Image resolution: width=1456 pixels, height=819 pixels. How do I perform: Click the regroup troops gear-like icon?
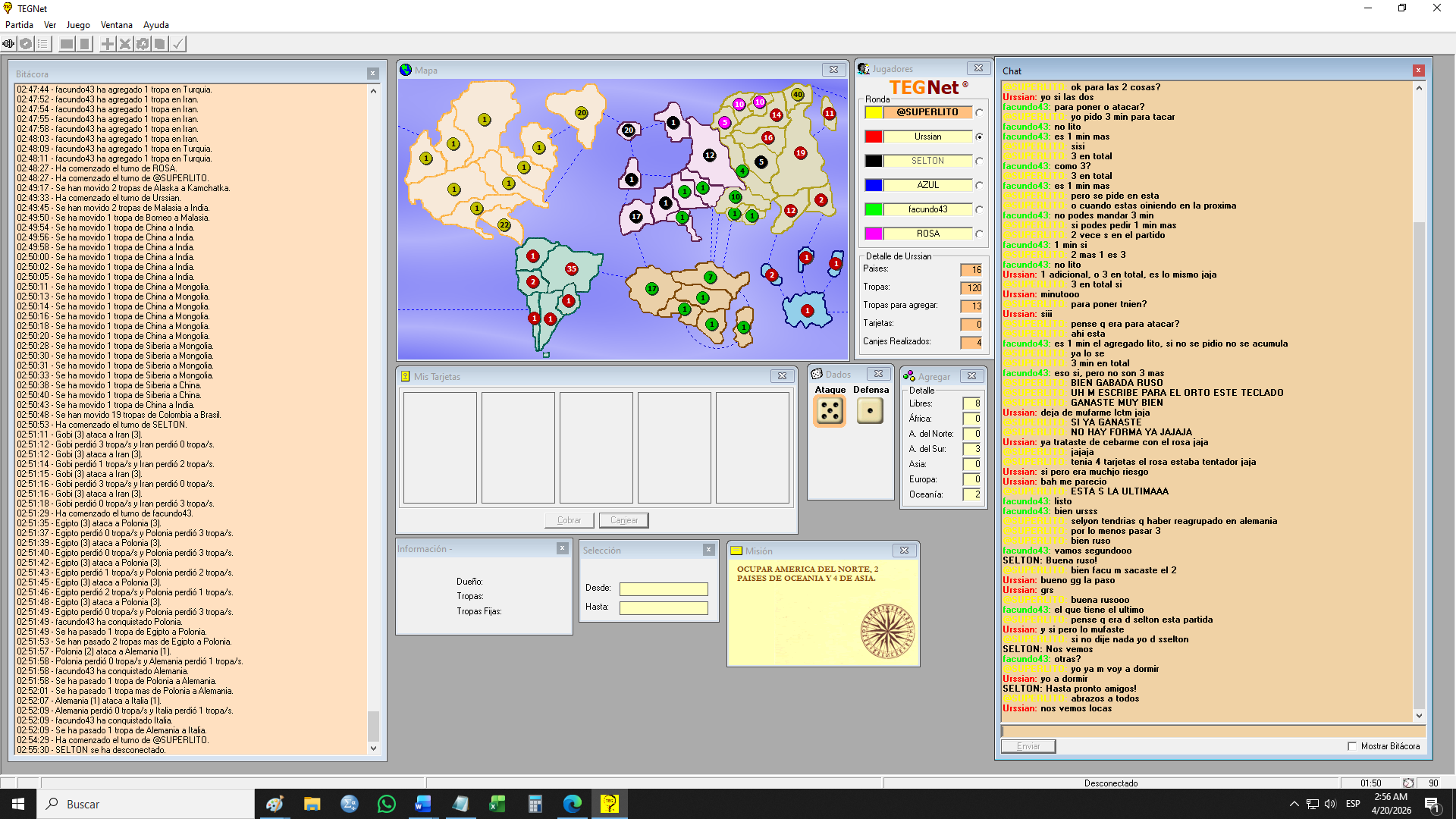(143, 44)
